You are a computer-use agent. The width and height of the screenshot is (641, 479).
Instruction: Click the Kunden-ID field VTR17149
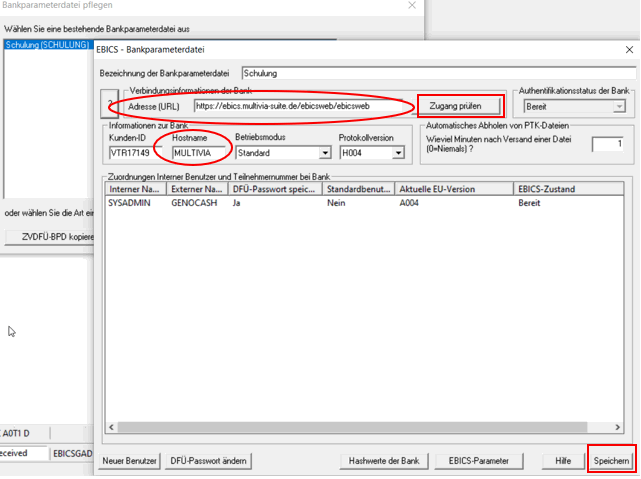[x=134, y=153]
